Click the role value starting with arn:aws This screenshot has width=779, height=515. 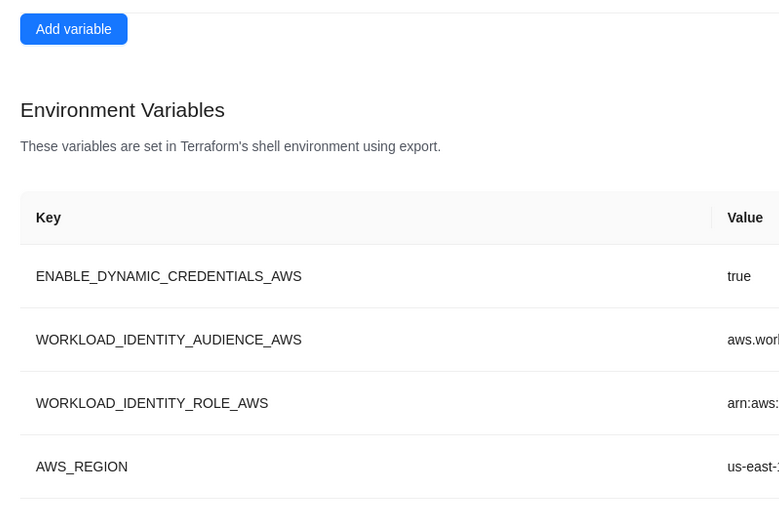pyautogui.click(x=752, y=403)
